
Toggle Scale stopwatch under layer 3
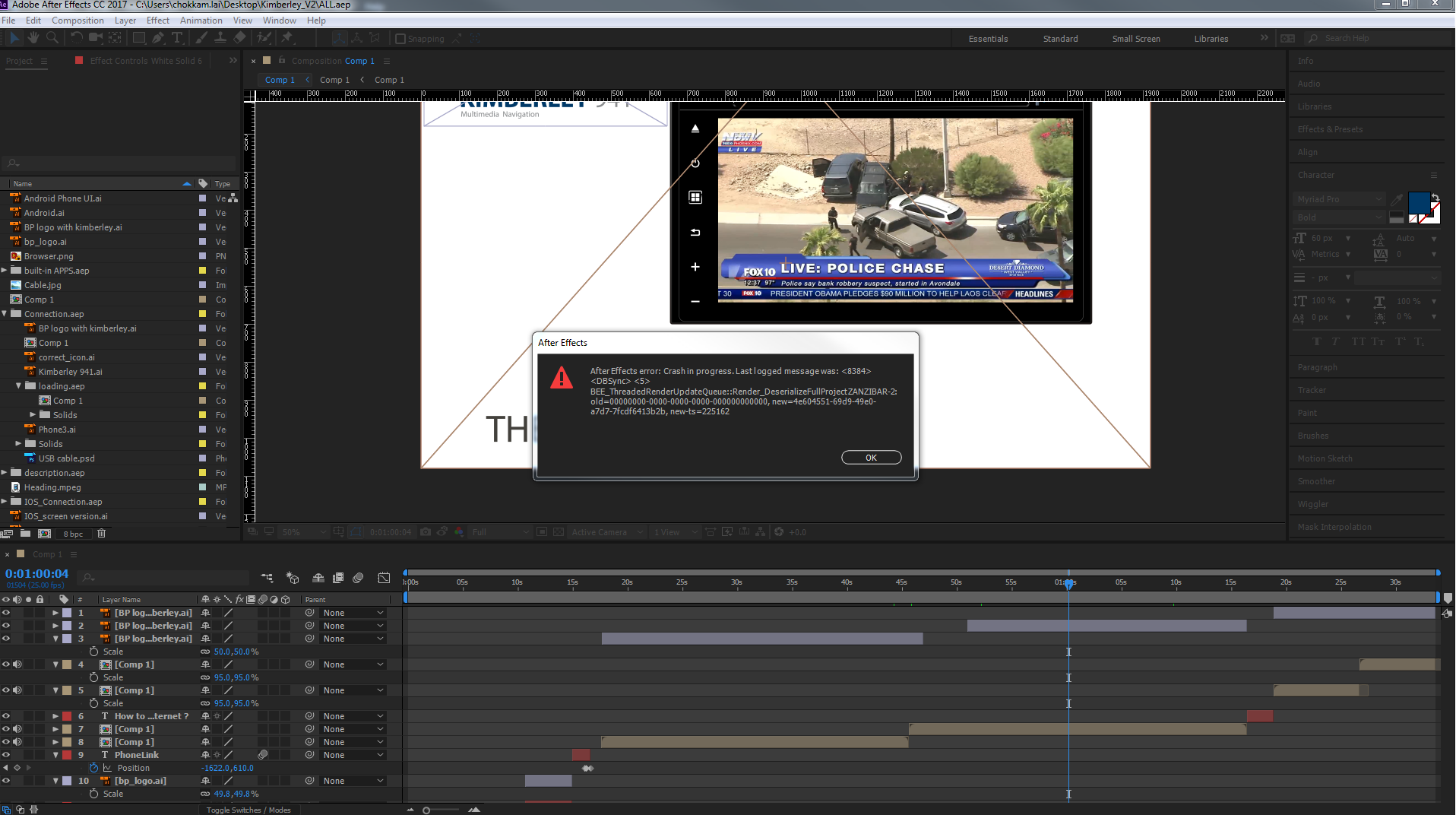click(93, 652)
